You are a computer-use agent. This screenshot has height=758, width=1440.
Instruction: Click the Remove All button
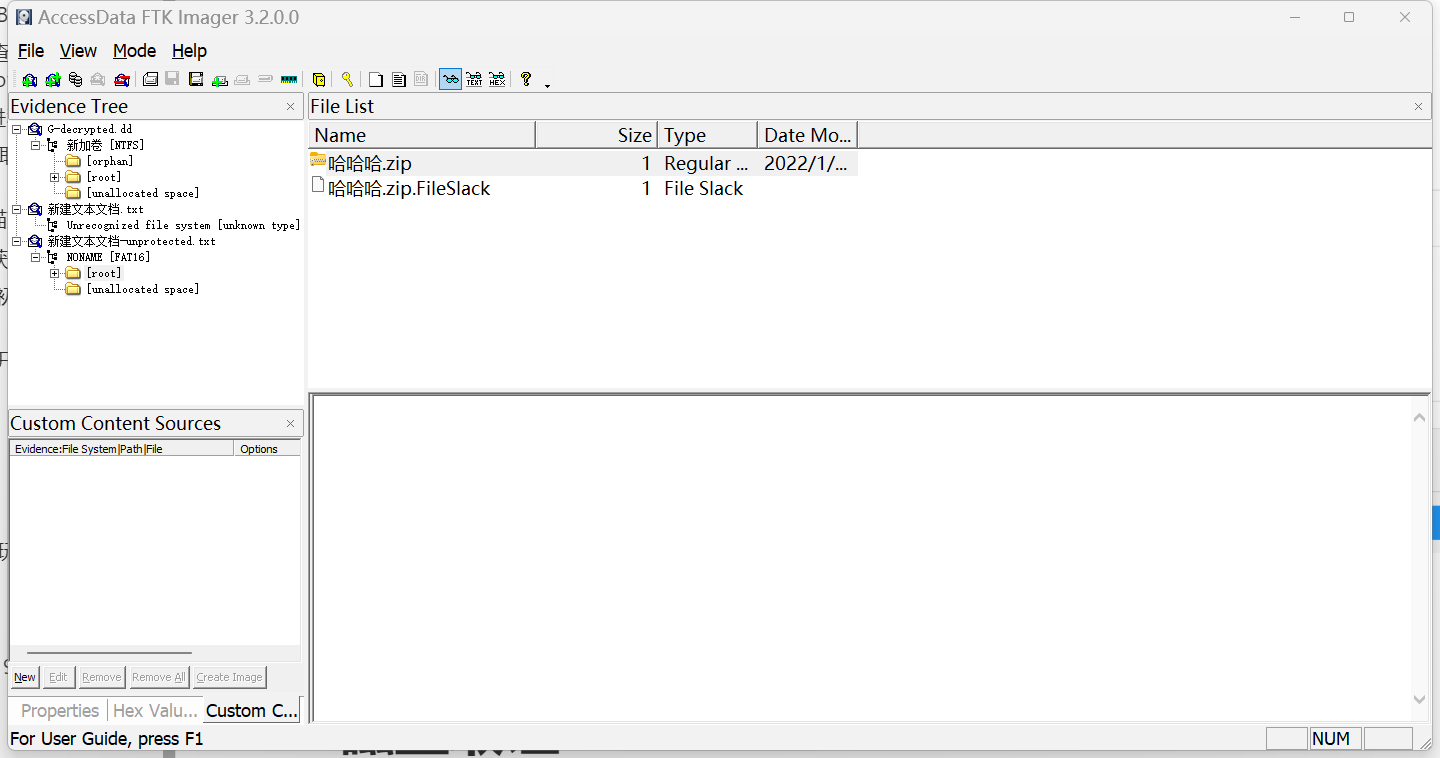click(158, 677)
